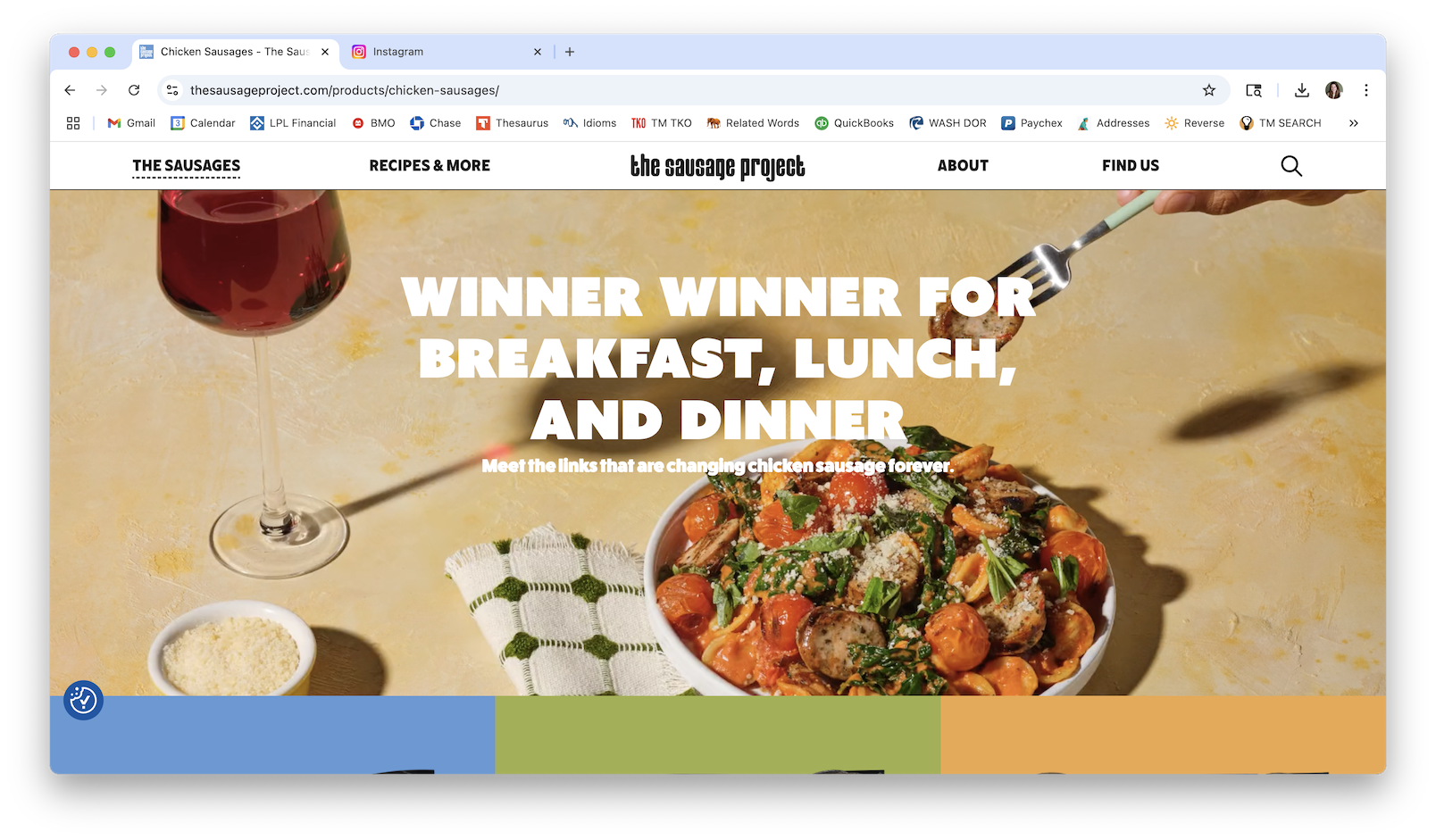Image resolution: width=1436 pixels, height=840 pixels.
Task: Click the user profile avatar
Action: (x=1334, y=90)
